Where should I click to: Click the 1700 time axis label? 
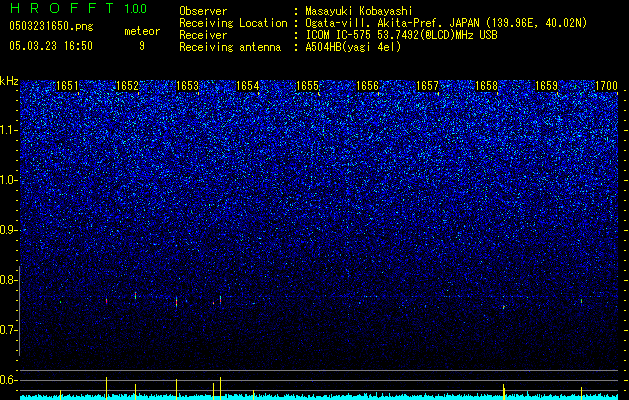606,86
